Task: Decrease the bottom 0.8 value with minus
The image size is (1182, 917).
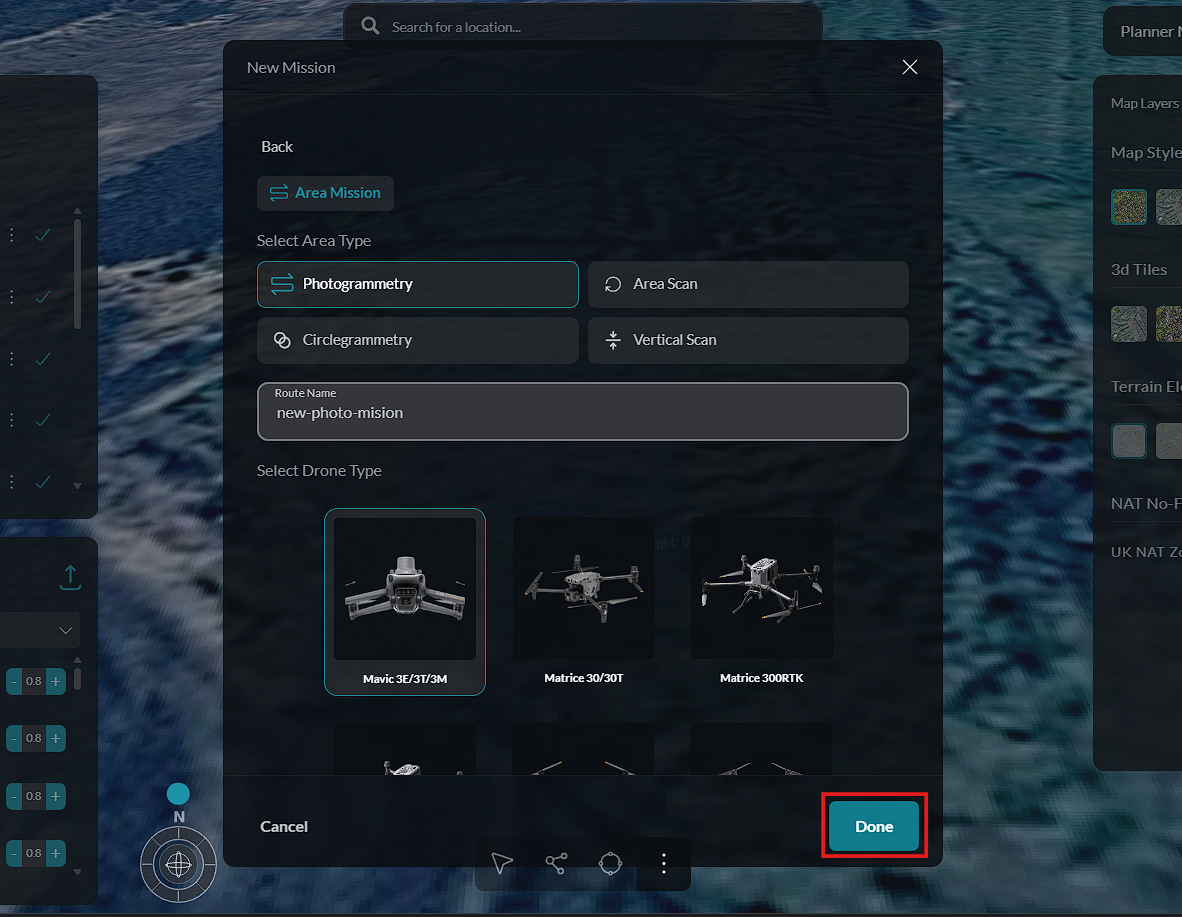Action: tap(14, 853)
